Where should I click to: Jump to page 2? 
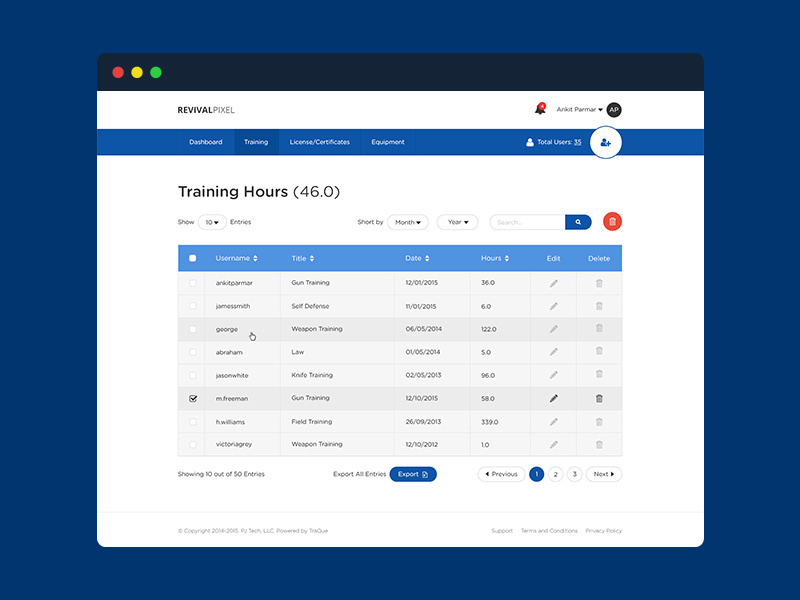(x=556, y=474)
